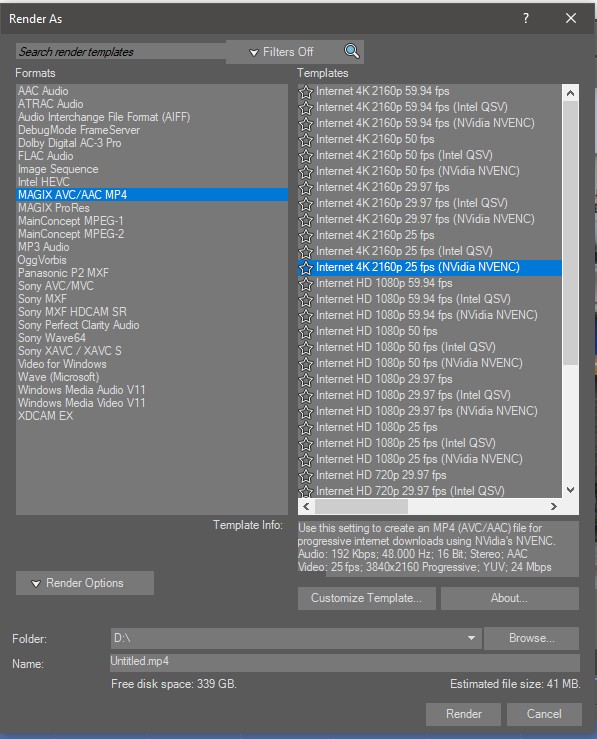
Task: Expand Render Options
Action: pyautogui.click(x=85, y=583)
